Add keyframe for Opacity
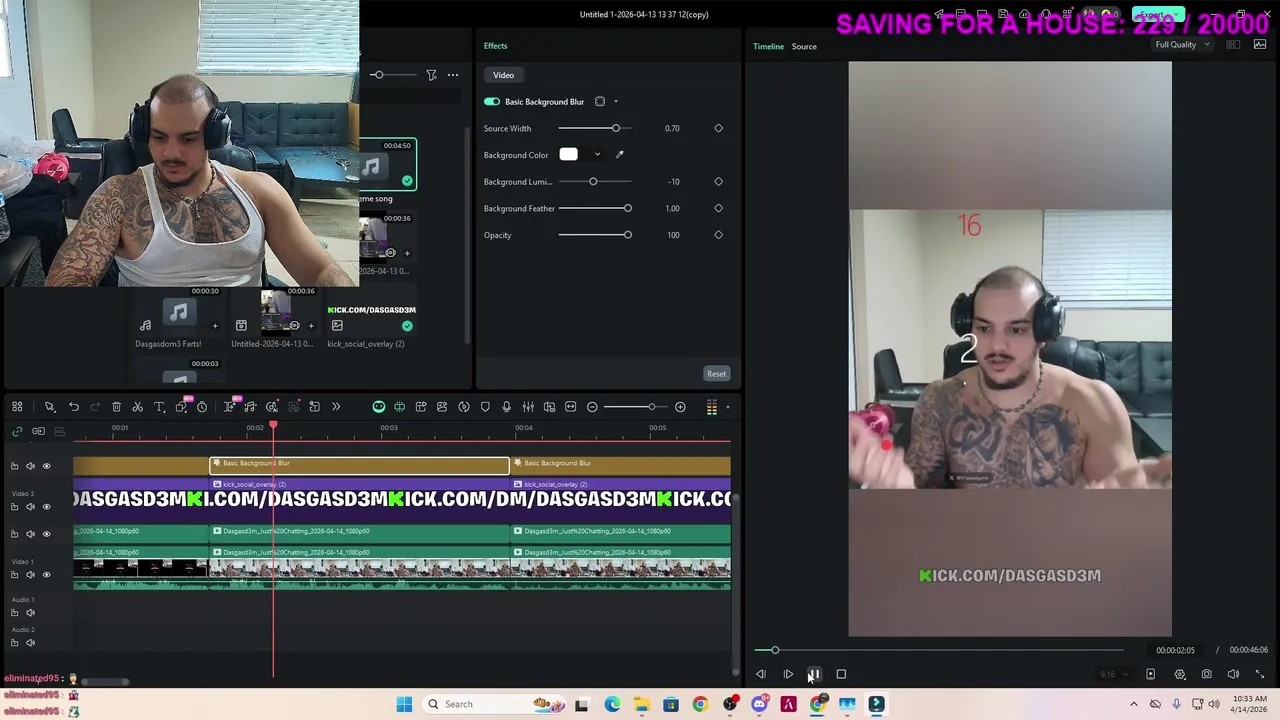This screenshot has height=720, width=1280. (718, 235)
